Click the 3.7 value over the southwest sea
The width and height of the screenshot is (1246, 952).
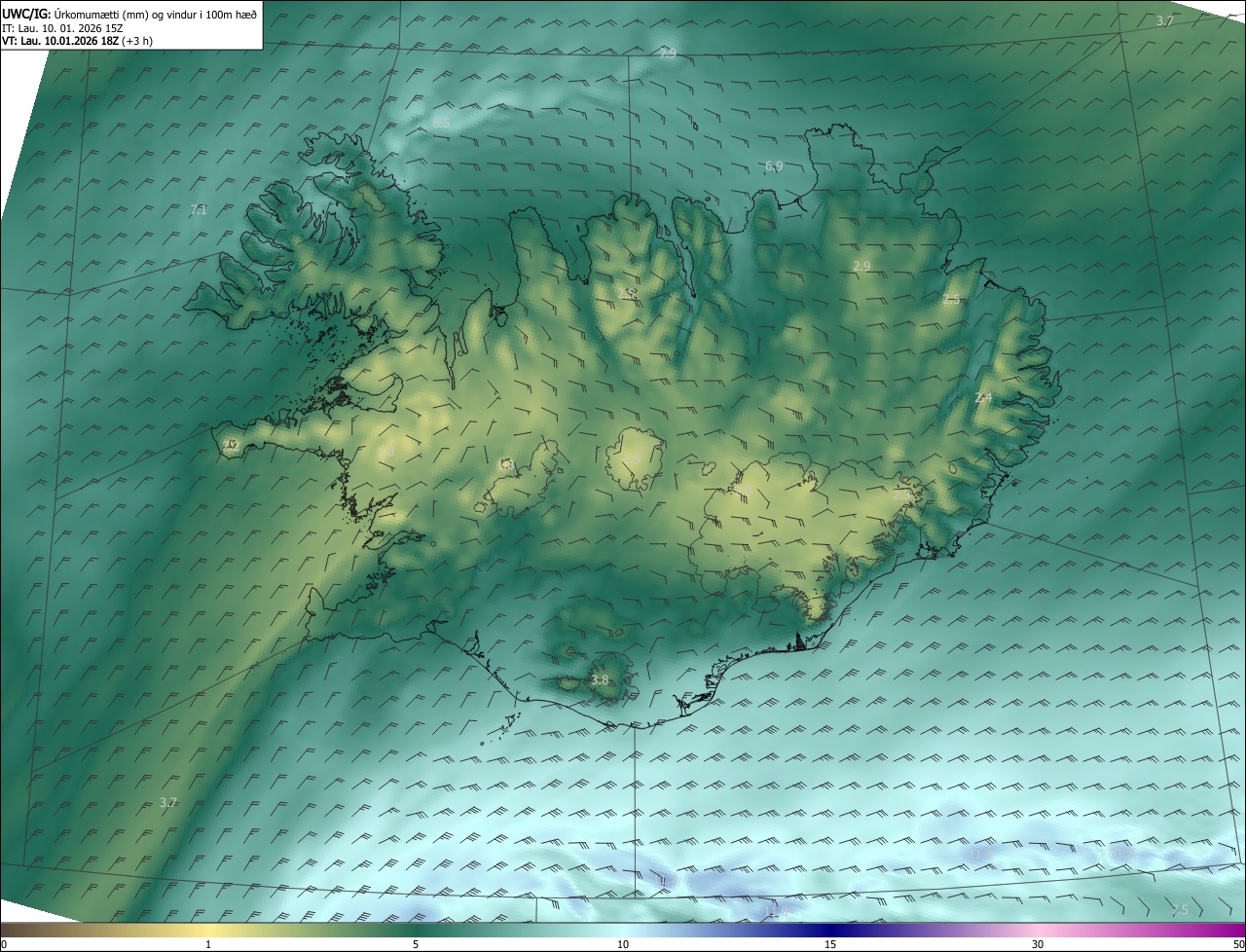click(x=168, y=802)
